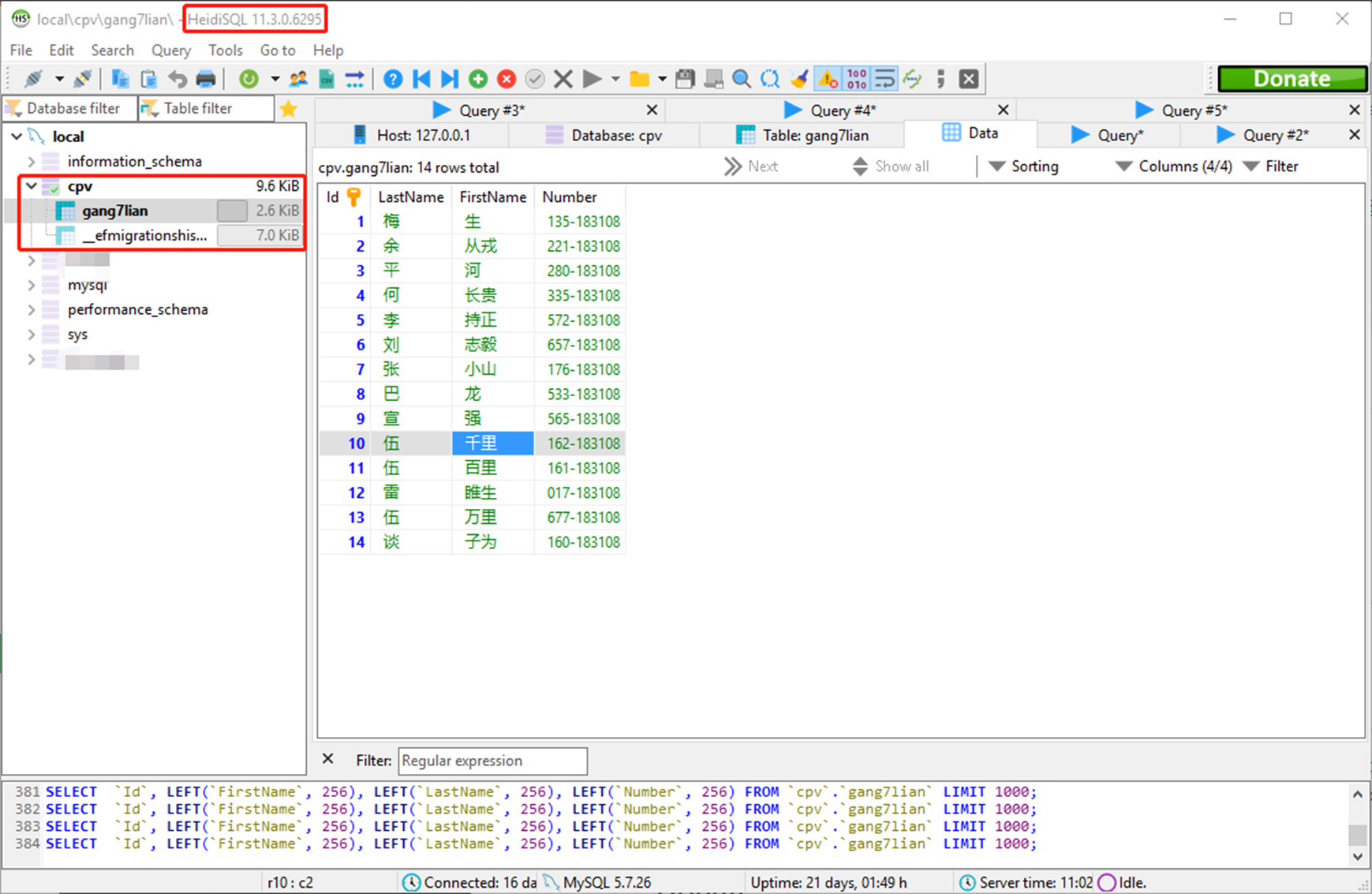
Task: Open the File menu
Action: click(21, 50)
